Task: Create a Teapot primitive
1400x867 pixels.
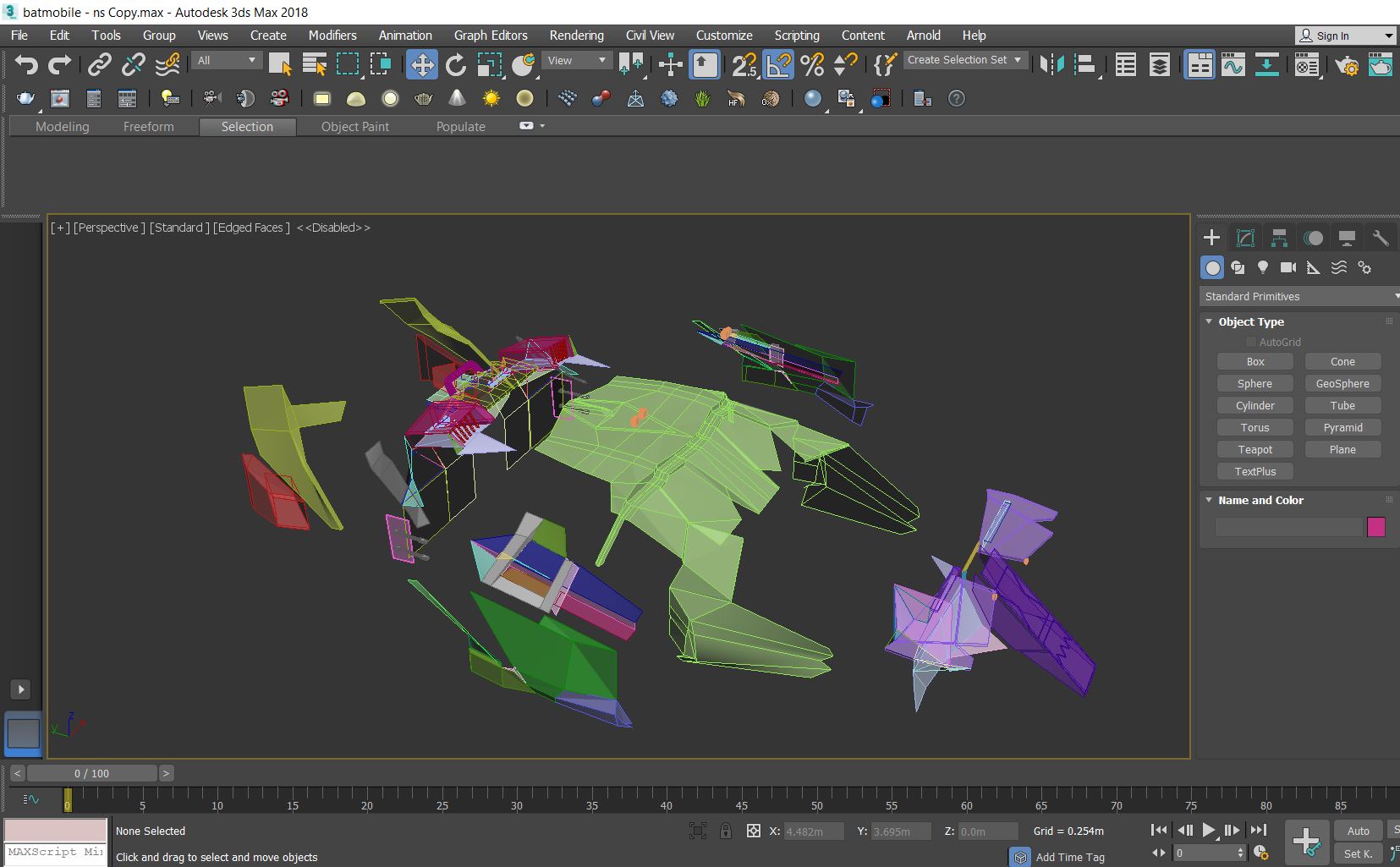Action: [1255, 449]
